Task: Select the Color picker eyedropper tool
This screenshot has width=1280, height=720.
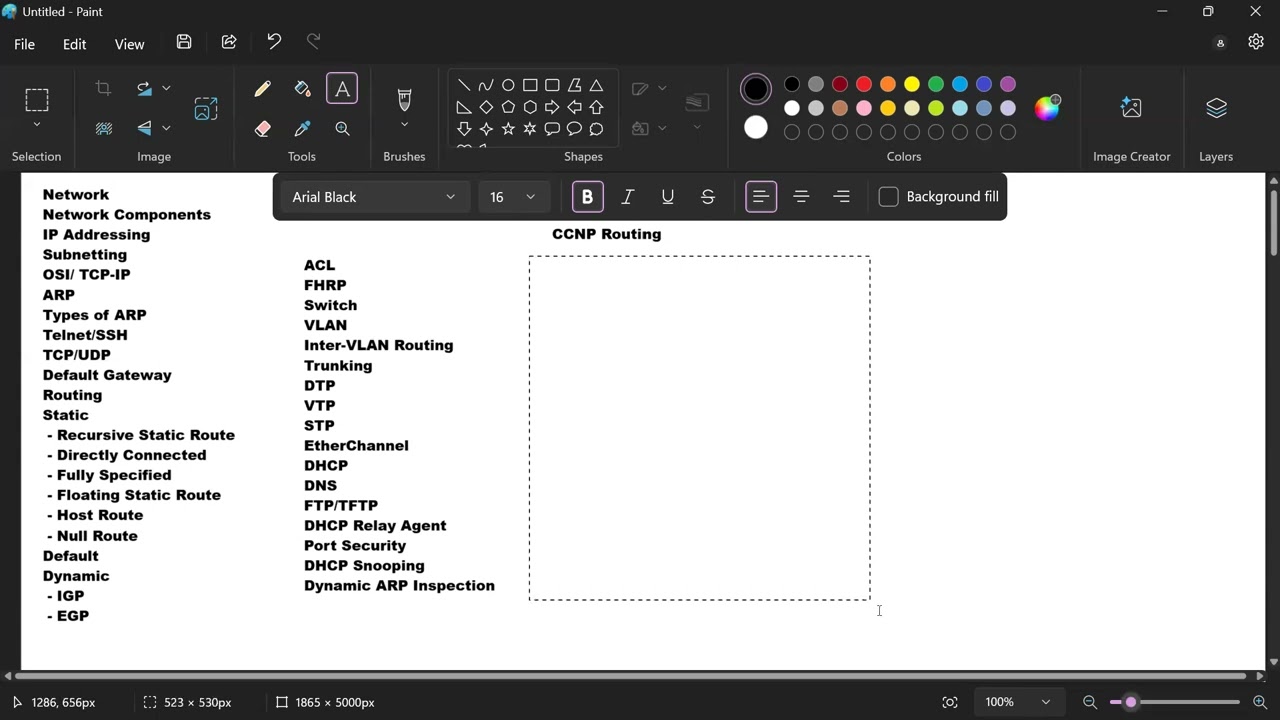Action: click(x=303, y=129)
